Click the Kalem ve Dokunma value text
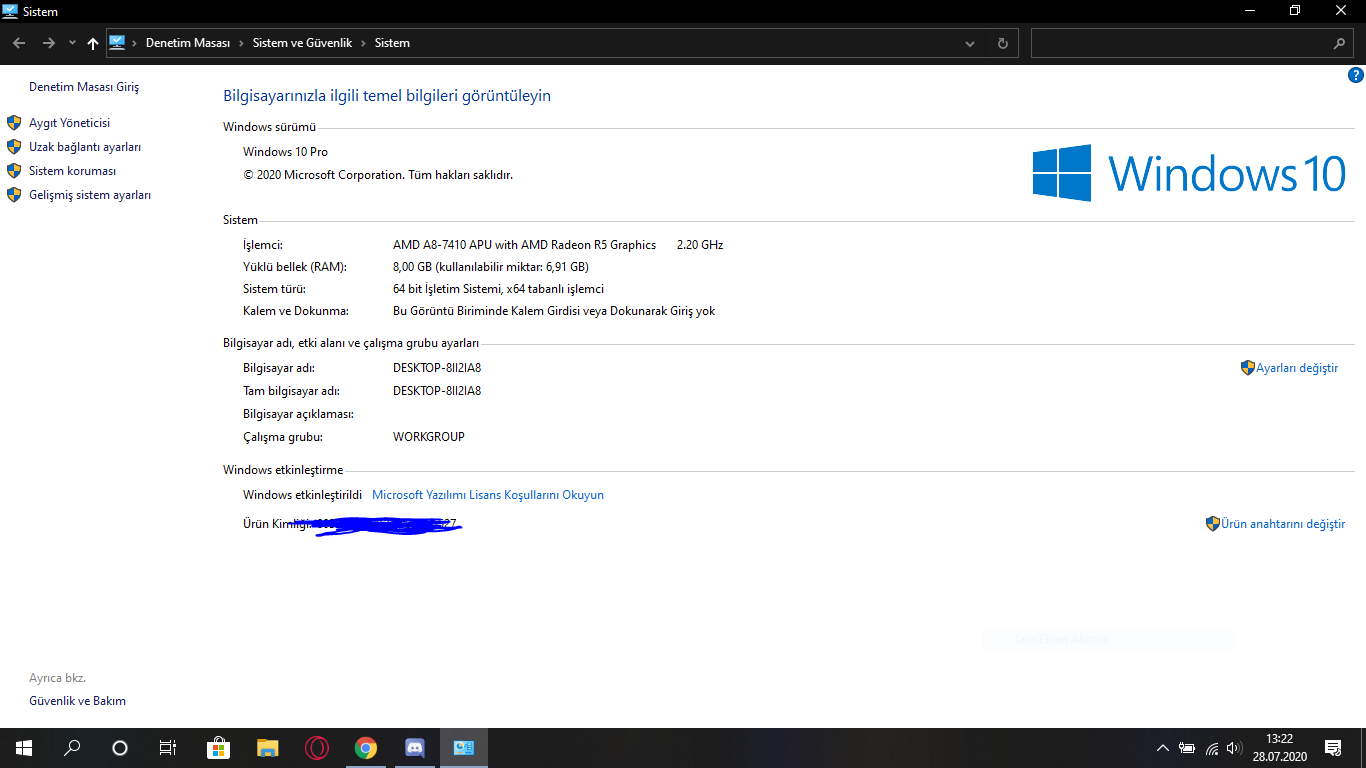Screen dimensions: 1366x768 coord(554,311)
